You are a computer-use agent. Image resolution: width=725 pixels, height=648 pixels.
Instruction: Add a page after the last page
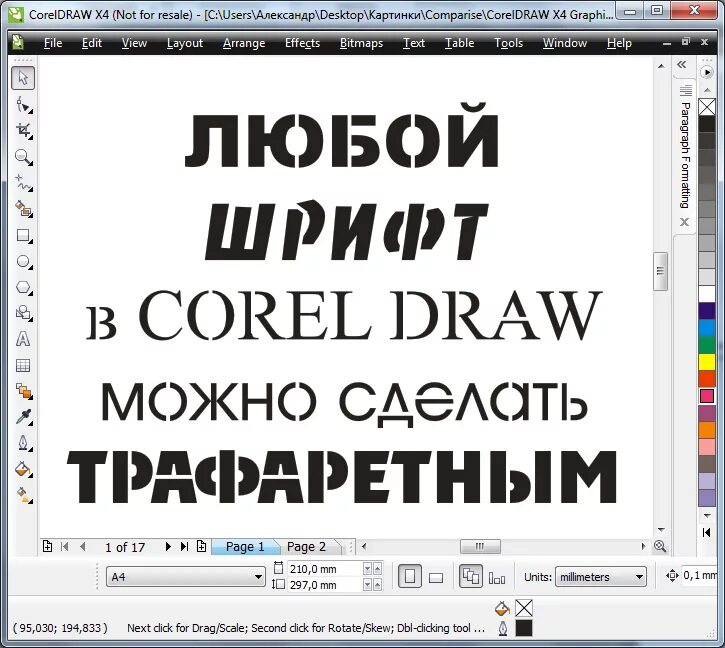click(x=202, y=546)
